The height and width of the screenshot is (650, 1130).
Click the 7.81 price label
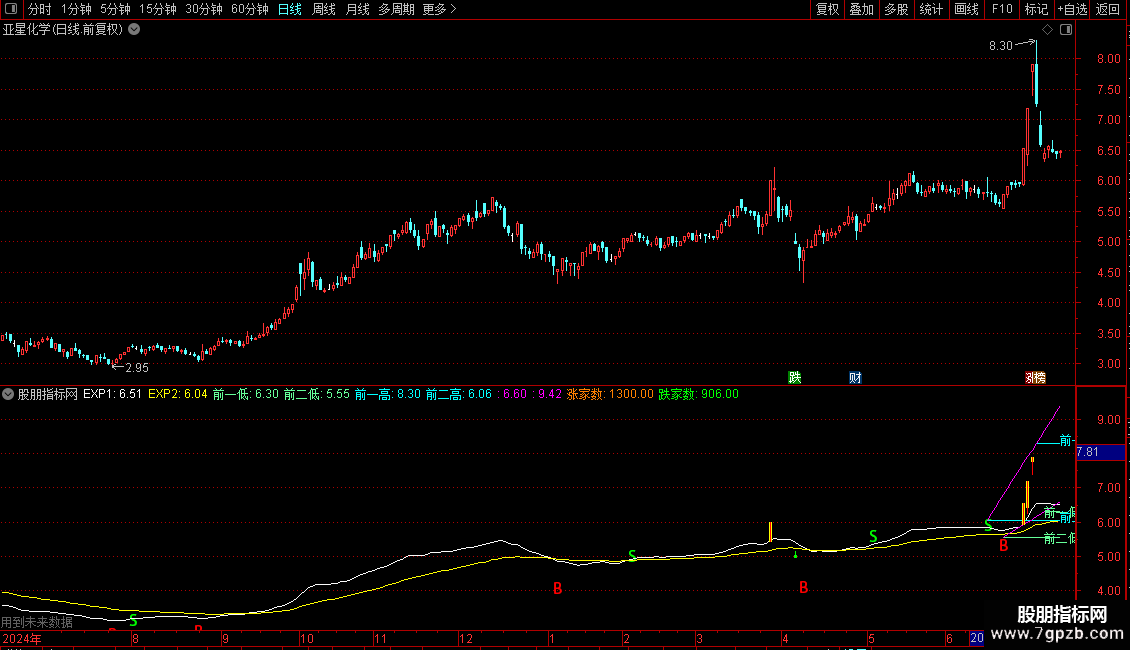point(1088,452)
